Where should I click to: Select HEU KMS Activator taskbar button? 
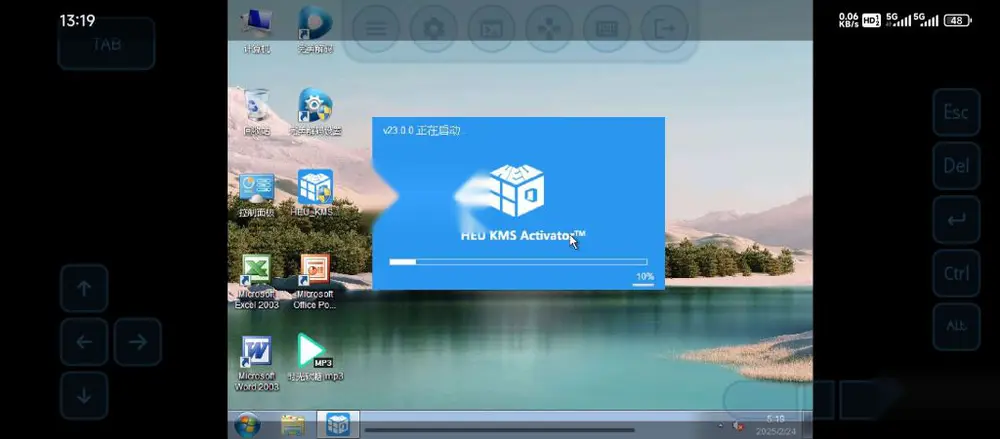click(338, 425)
